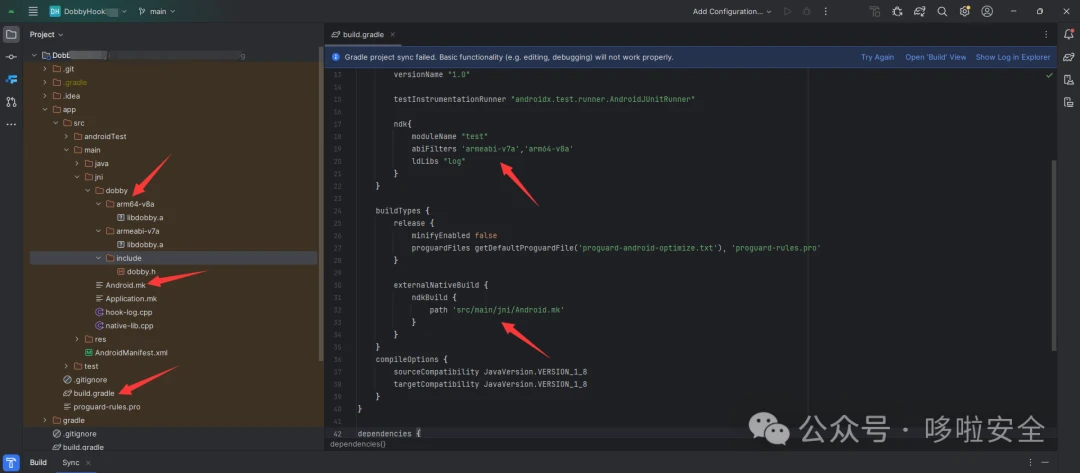Open Notifications bell in right sidebar
Screen dimensions: 1080x473
pos(1068,34)
